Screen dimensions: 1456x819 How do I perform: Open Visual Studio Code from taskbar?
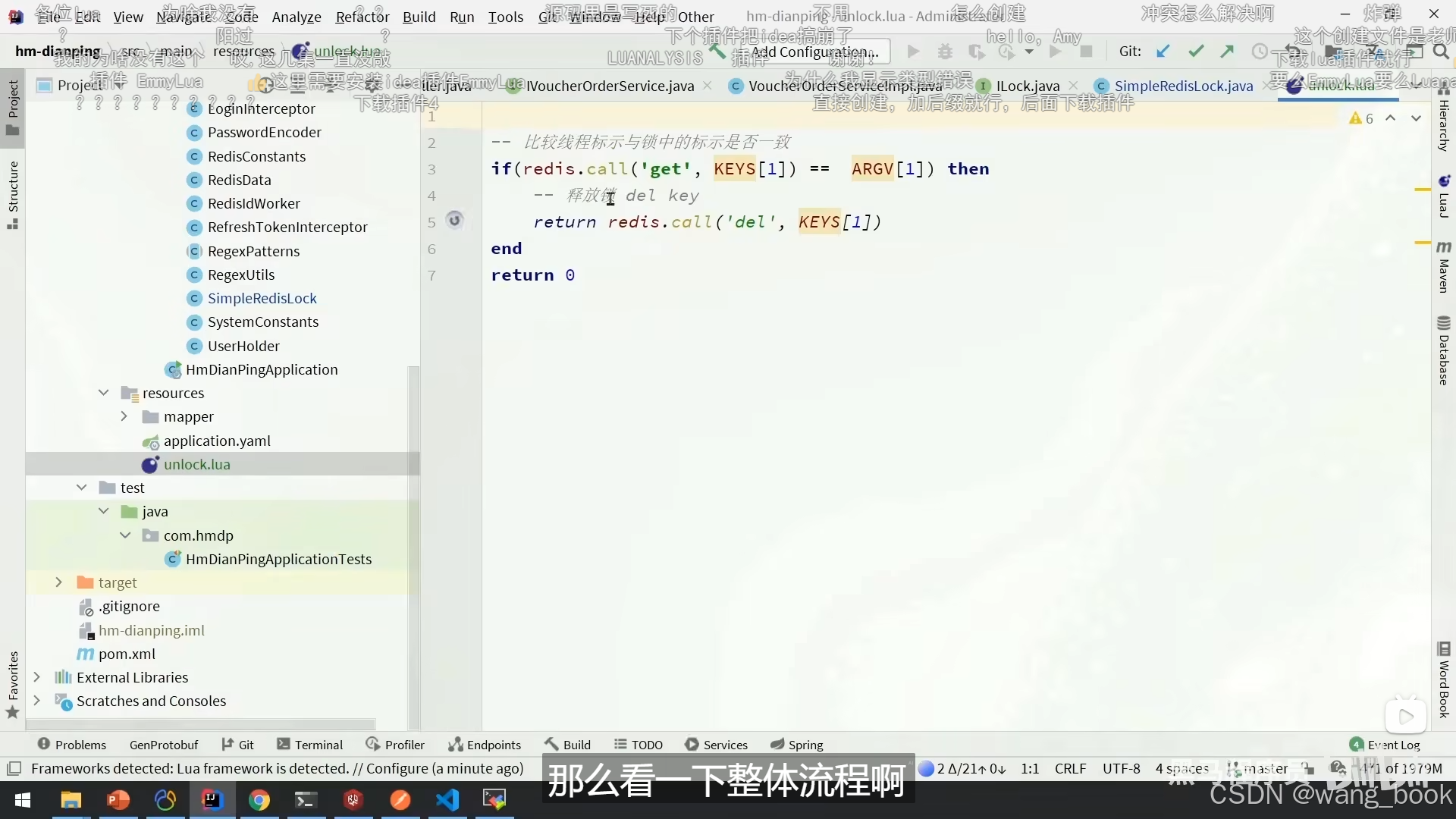click(x=447, y=800)
